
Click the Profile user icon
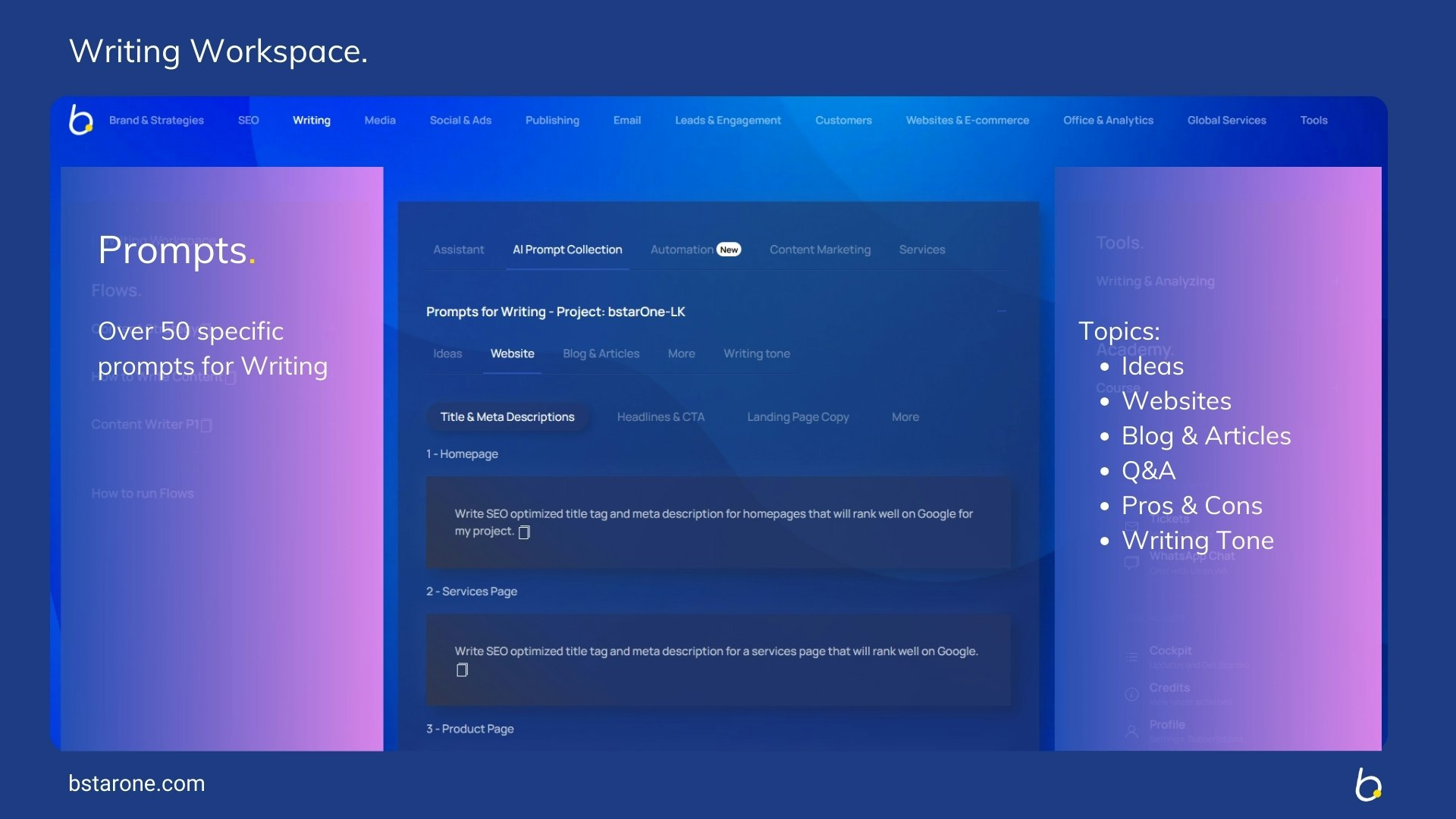click(x=1131, y=732)
